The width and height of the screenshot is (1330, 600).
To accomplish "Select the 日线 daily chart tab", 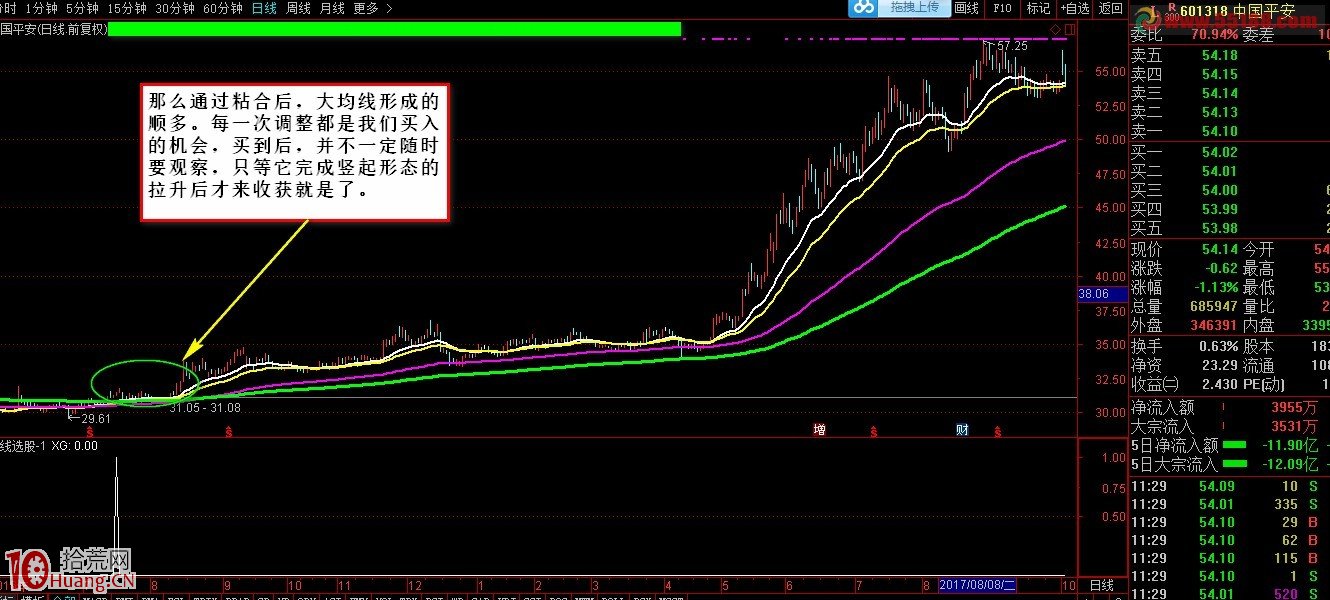I will [x=264, y=8].
